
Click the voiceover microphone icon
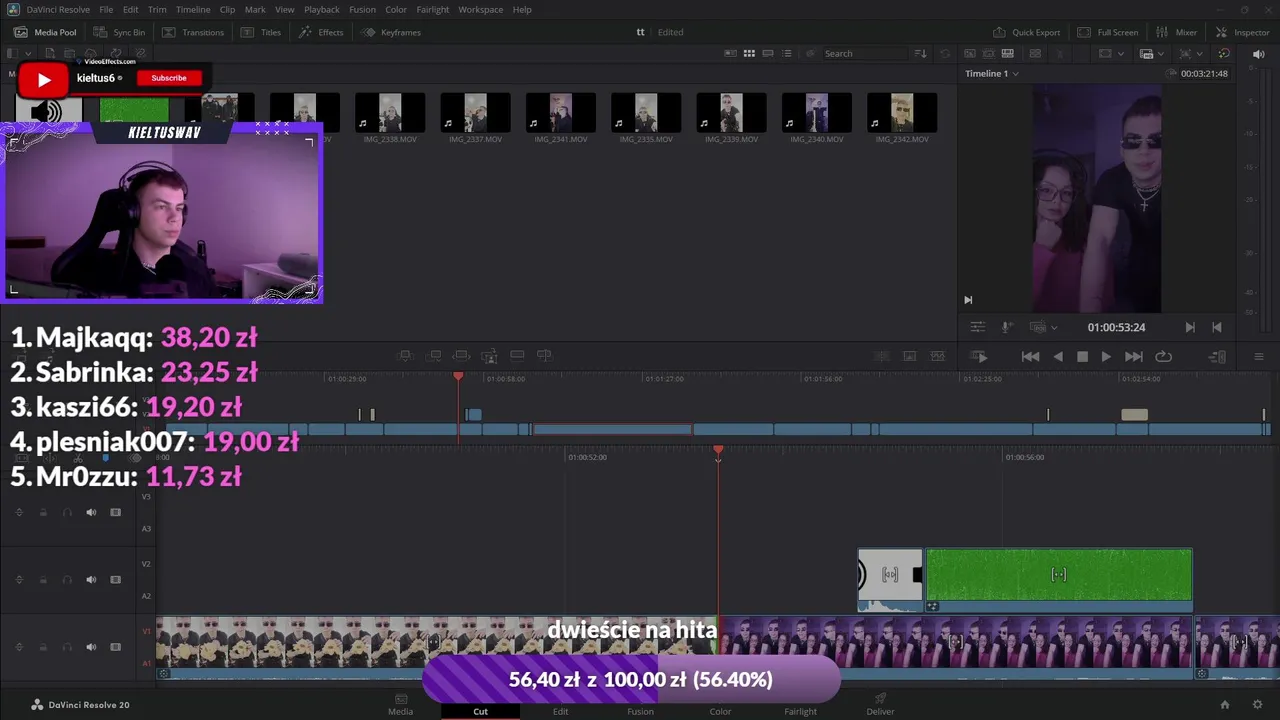tap(1007, 327)
